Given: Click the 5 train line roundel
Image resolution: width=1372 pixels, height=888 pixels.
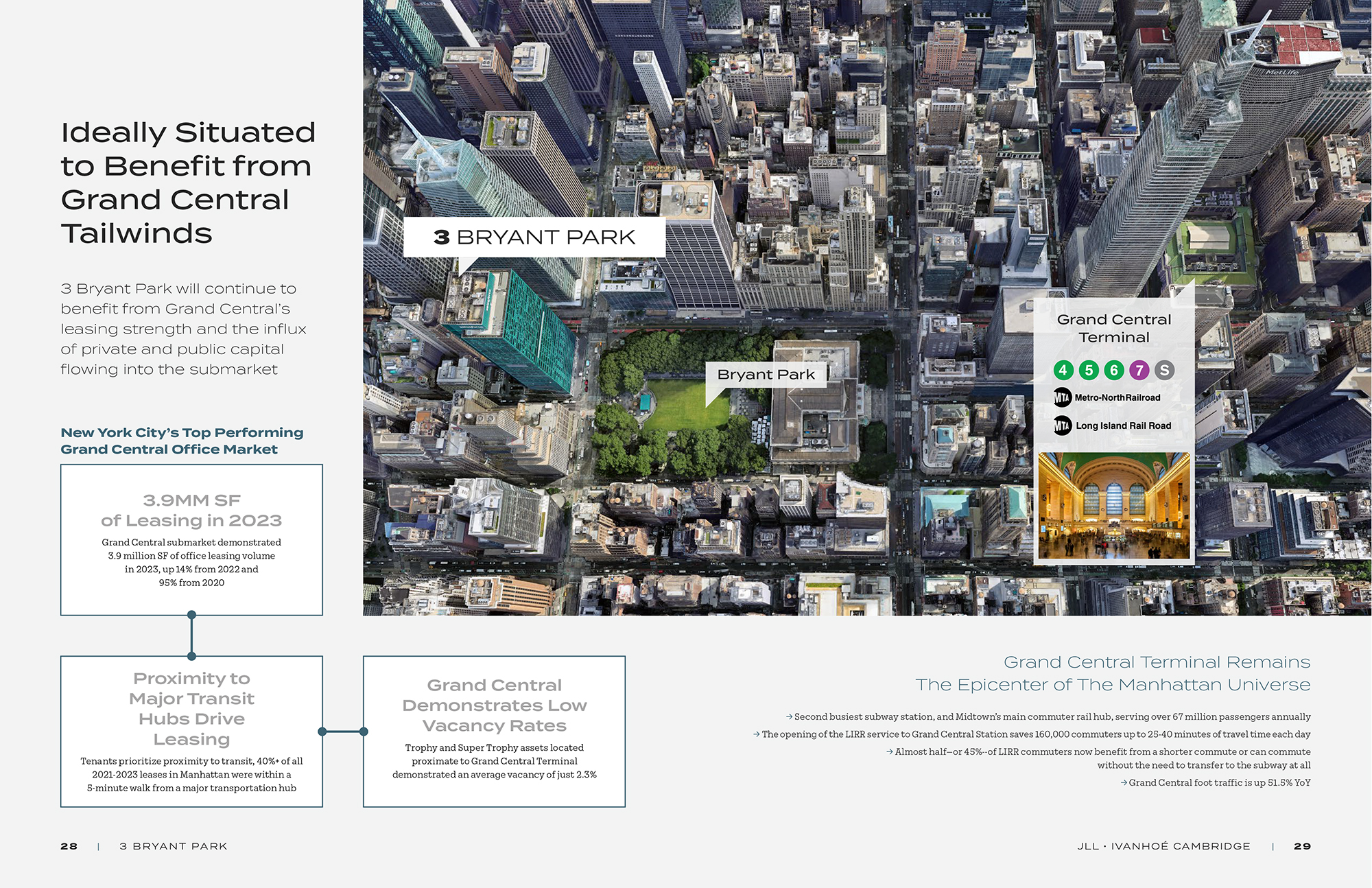Looking at the screenshot, I should click(1089, 371).
